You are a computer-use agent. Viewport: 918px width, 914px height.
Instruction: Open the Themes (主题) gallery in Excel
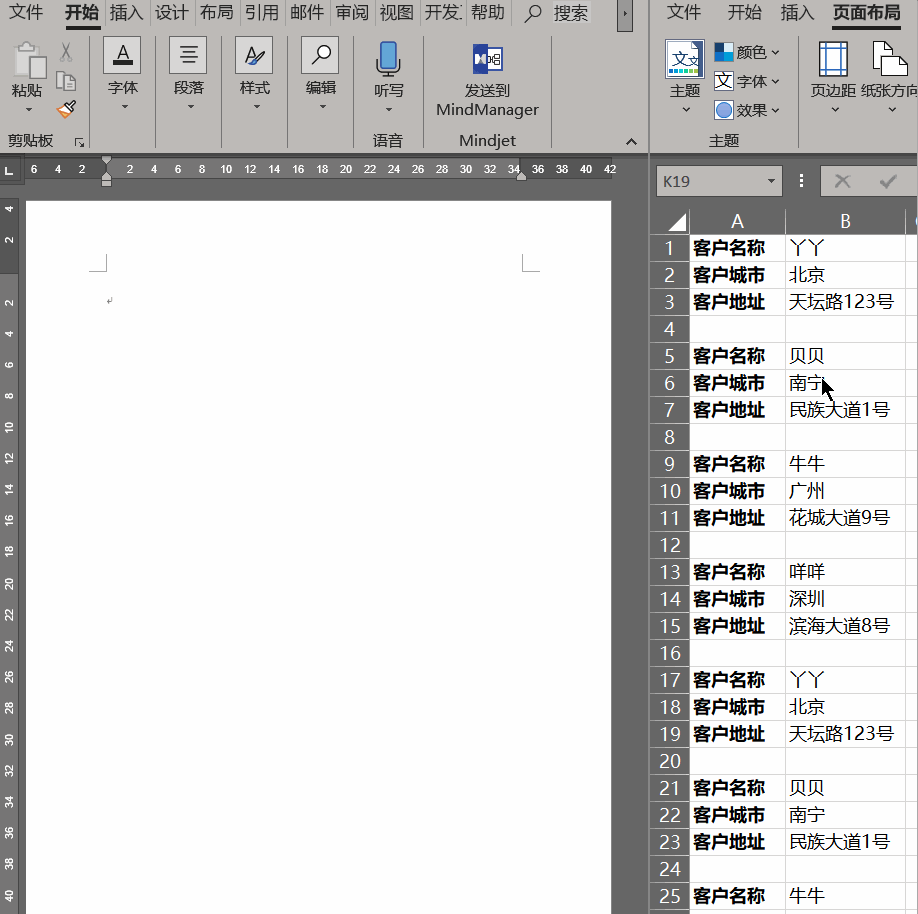coord(685,59)
